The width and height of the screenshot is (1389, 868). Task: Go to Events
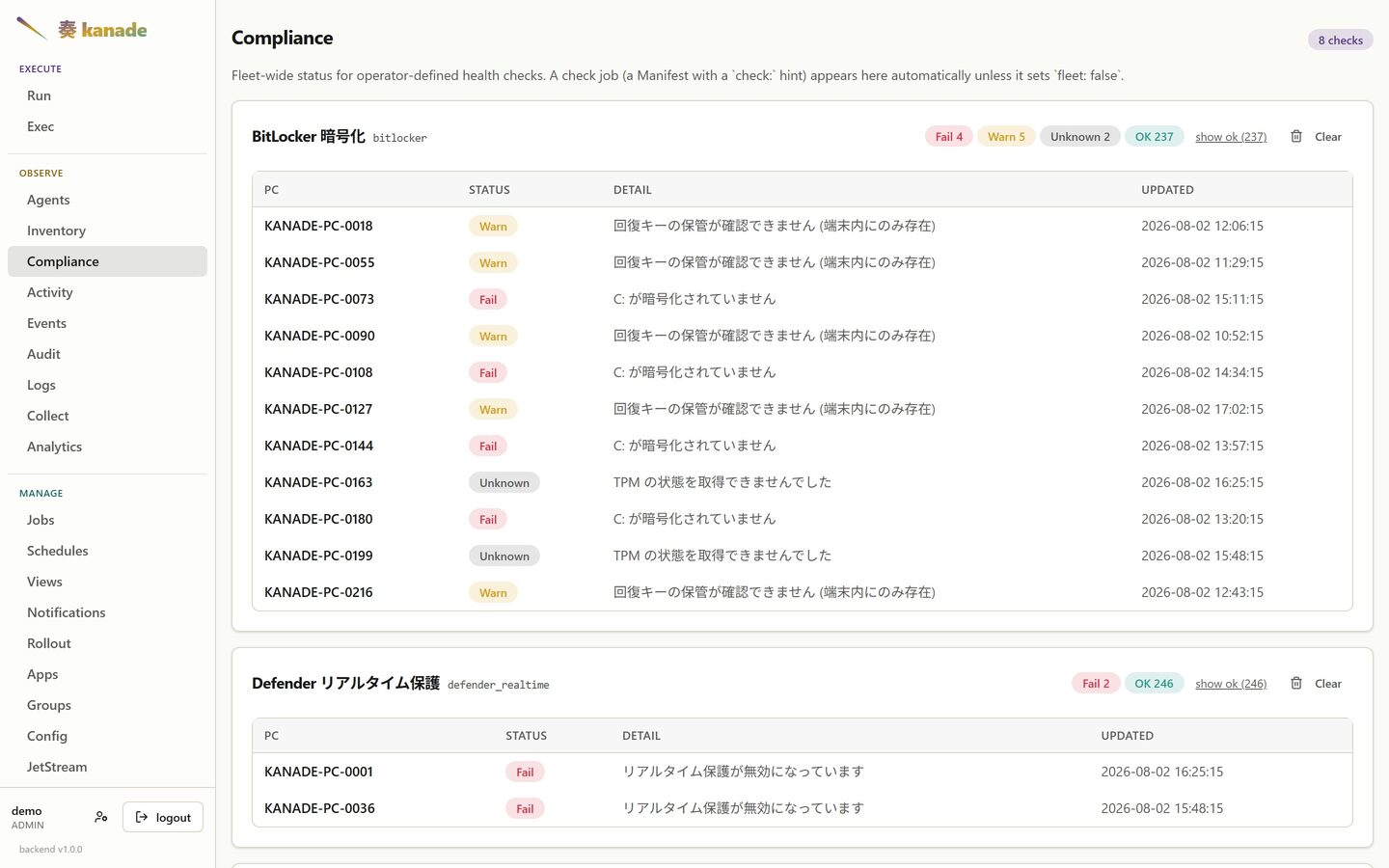(x=107, y=323)
